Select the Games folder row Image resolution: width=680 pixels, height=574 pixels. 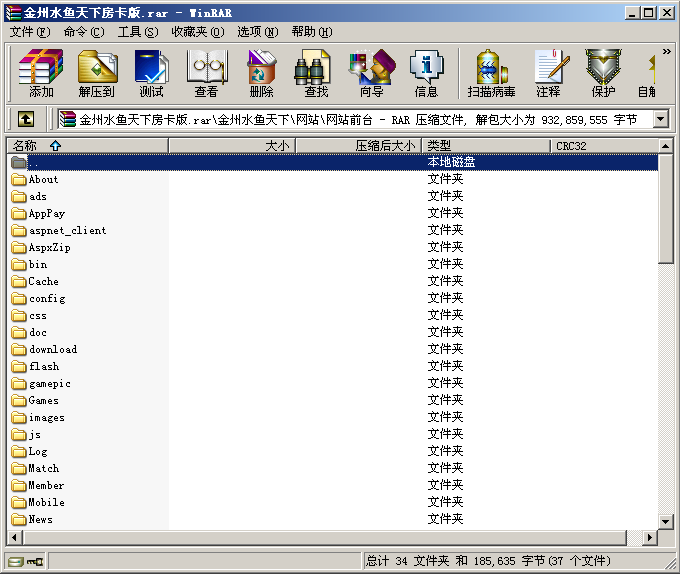tap(43, 400)
